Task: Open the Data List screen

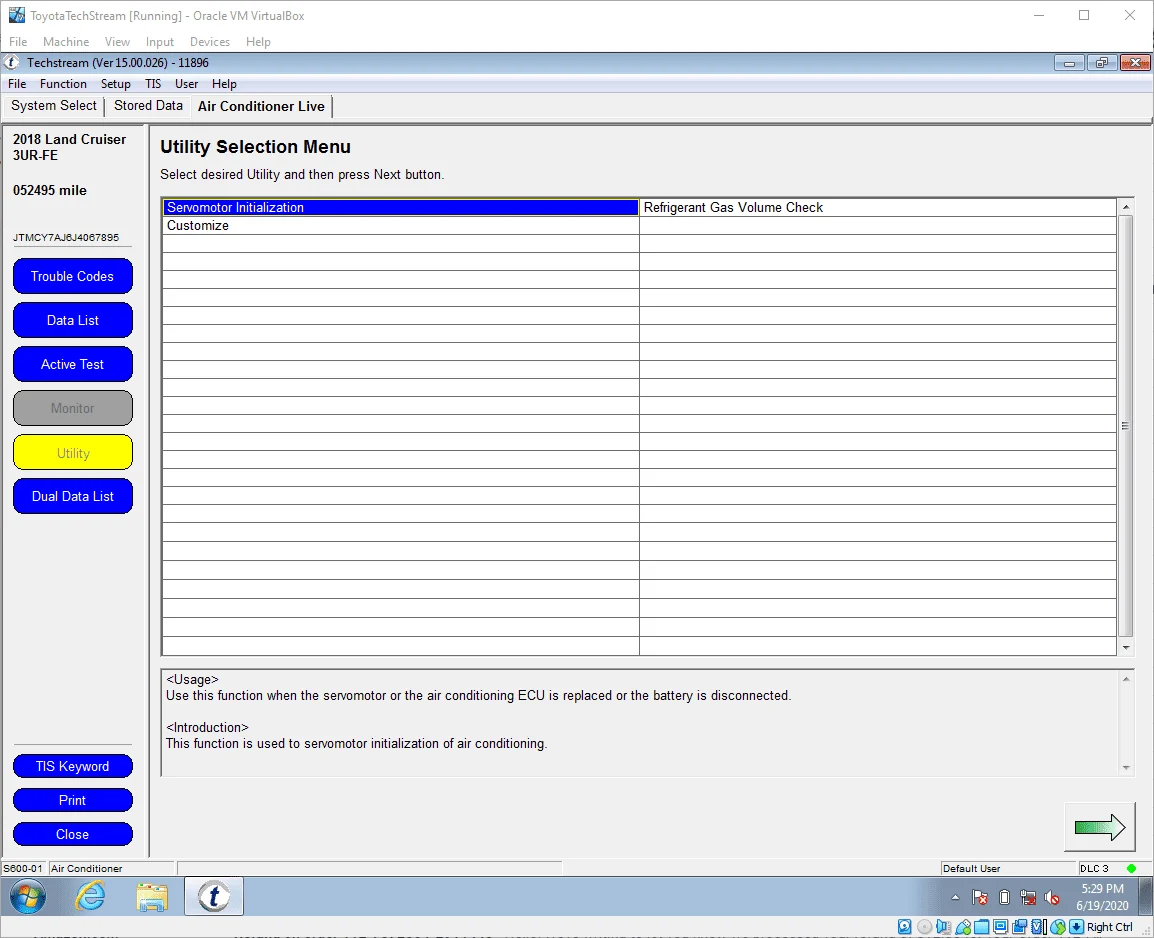Action: pos(72,320)
